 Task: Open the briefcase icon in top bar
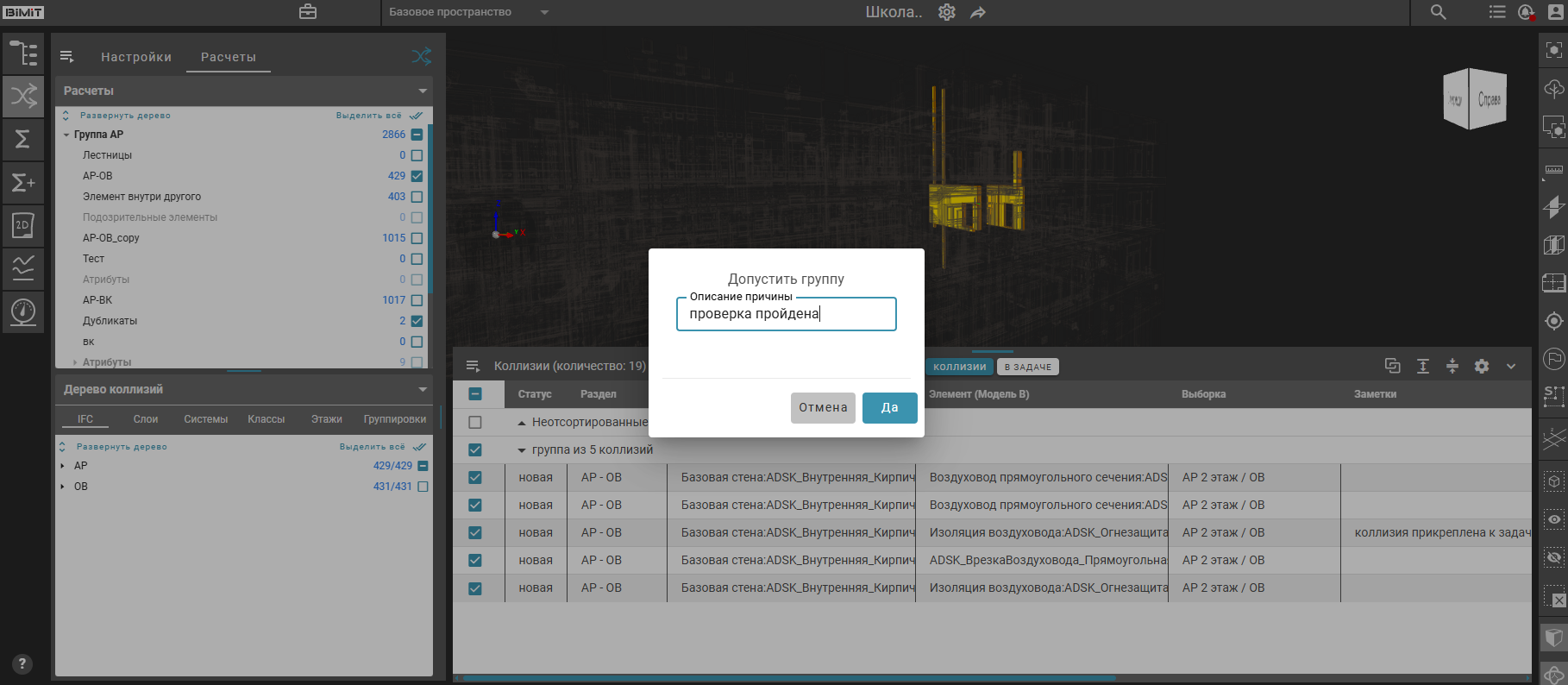pos(308,12)
